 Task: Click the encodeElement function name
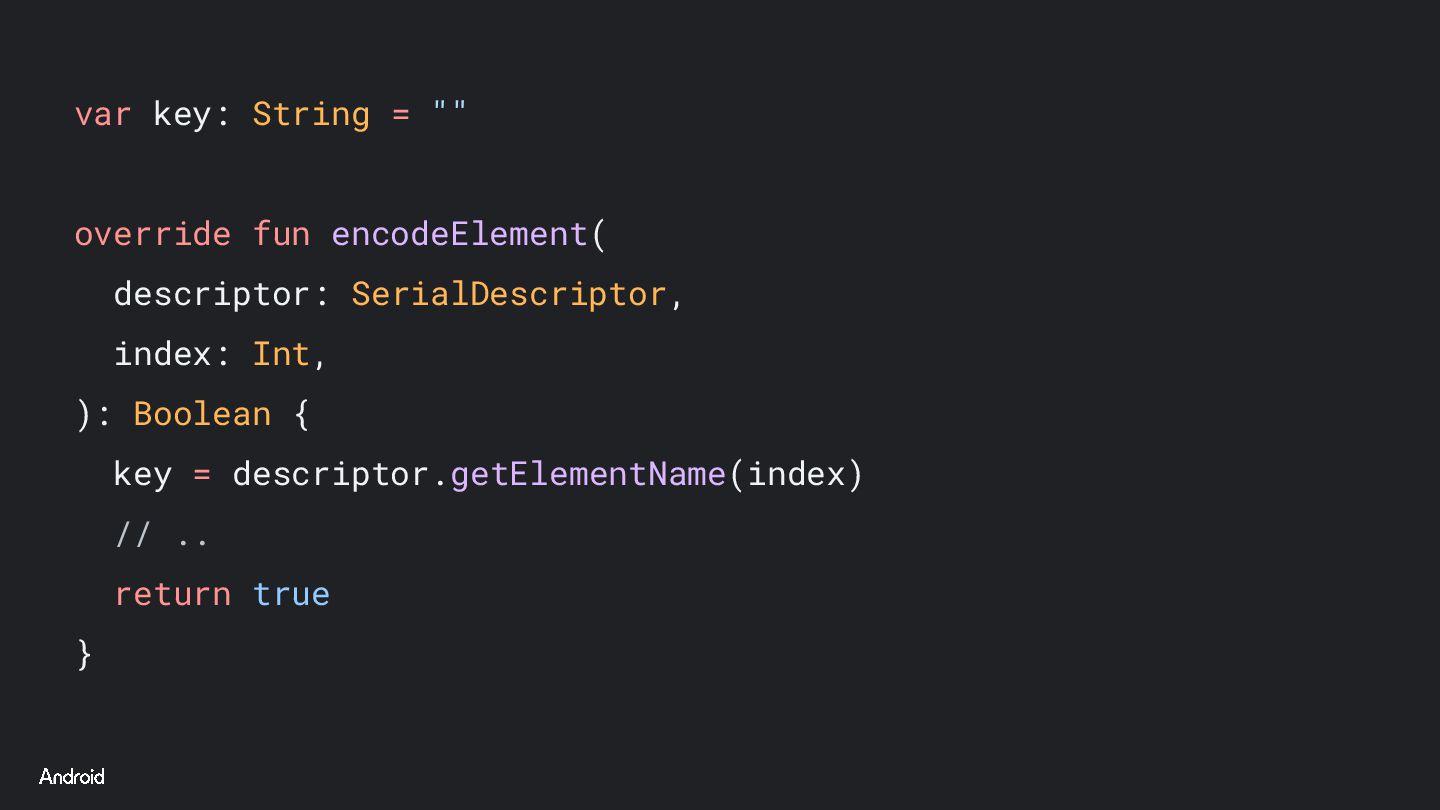click(459, 234)
